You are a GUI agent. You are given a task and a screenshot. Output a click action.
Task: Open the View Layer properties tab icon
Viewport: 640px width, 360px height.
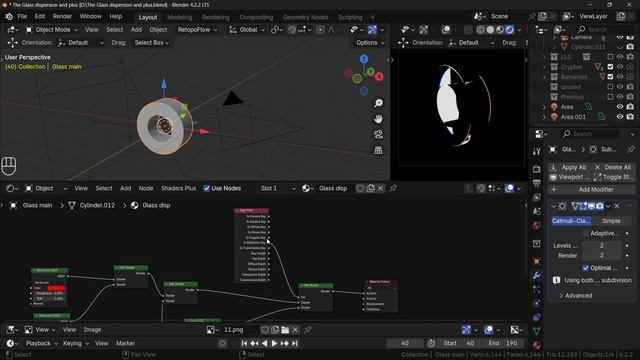pyautogui.click(x=537, y=197)
